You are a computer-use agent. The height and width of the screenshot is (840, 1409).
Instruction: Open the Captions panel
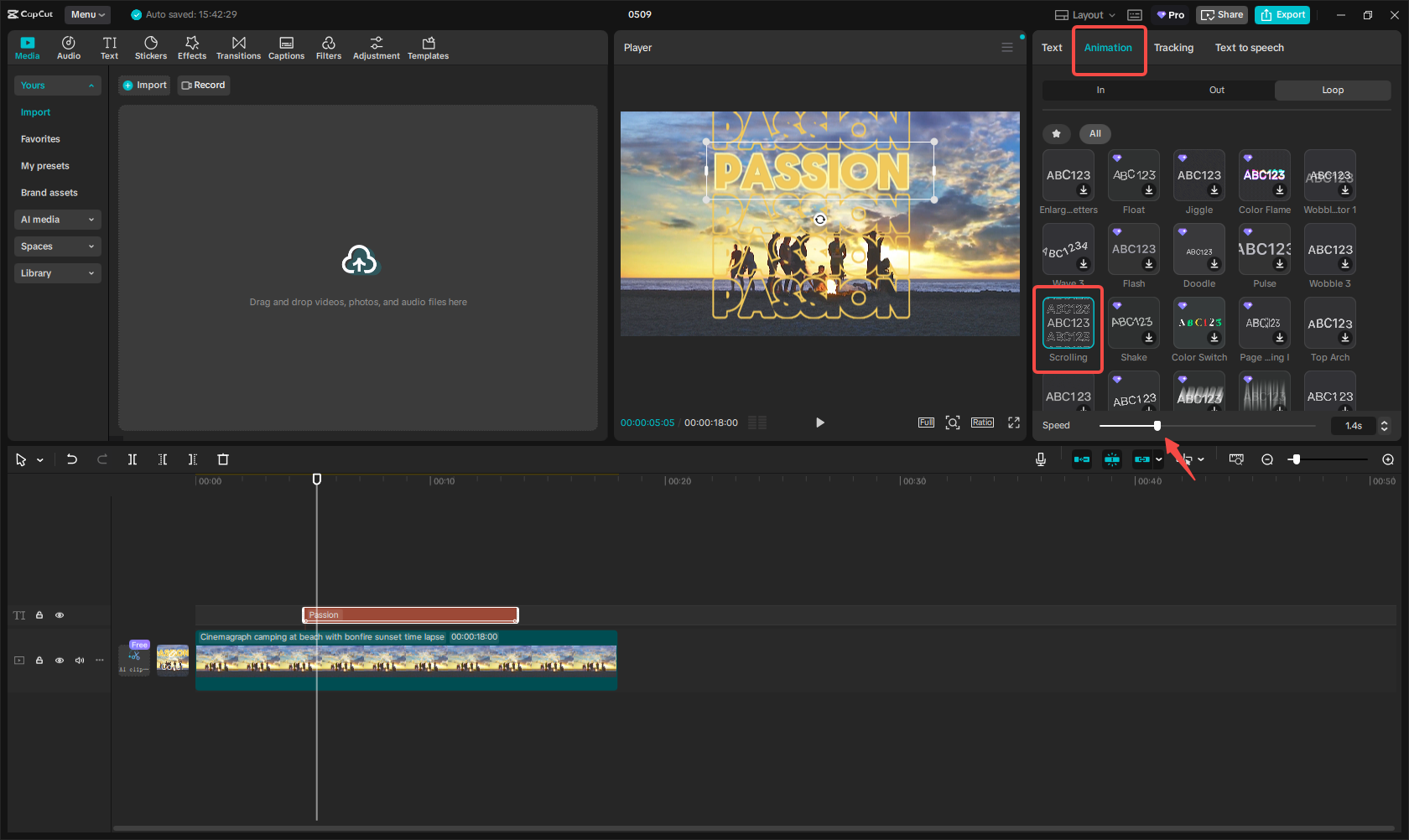286,48
